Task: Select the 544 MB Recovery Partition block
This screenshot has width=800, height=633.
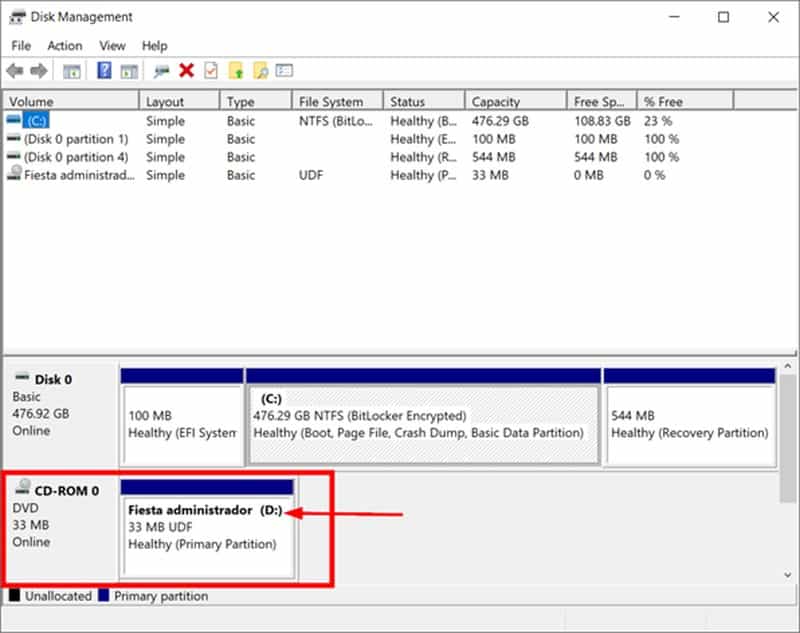Action: [x=689, y=425]
